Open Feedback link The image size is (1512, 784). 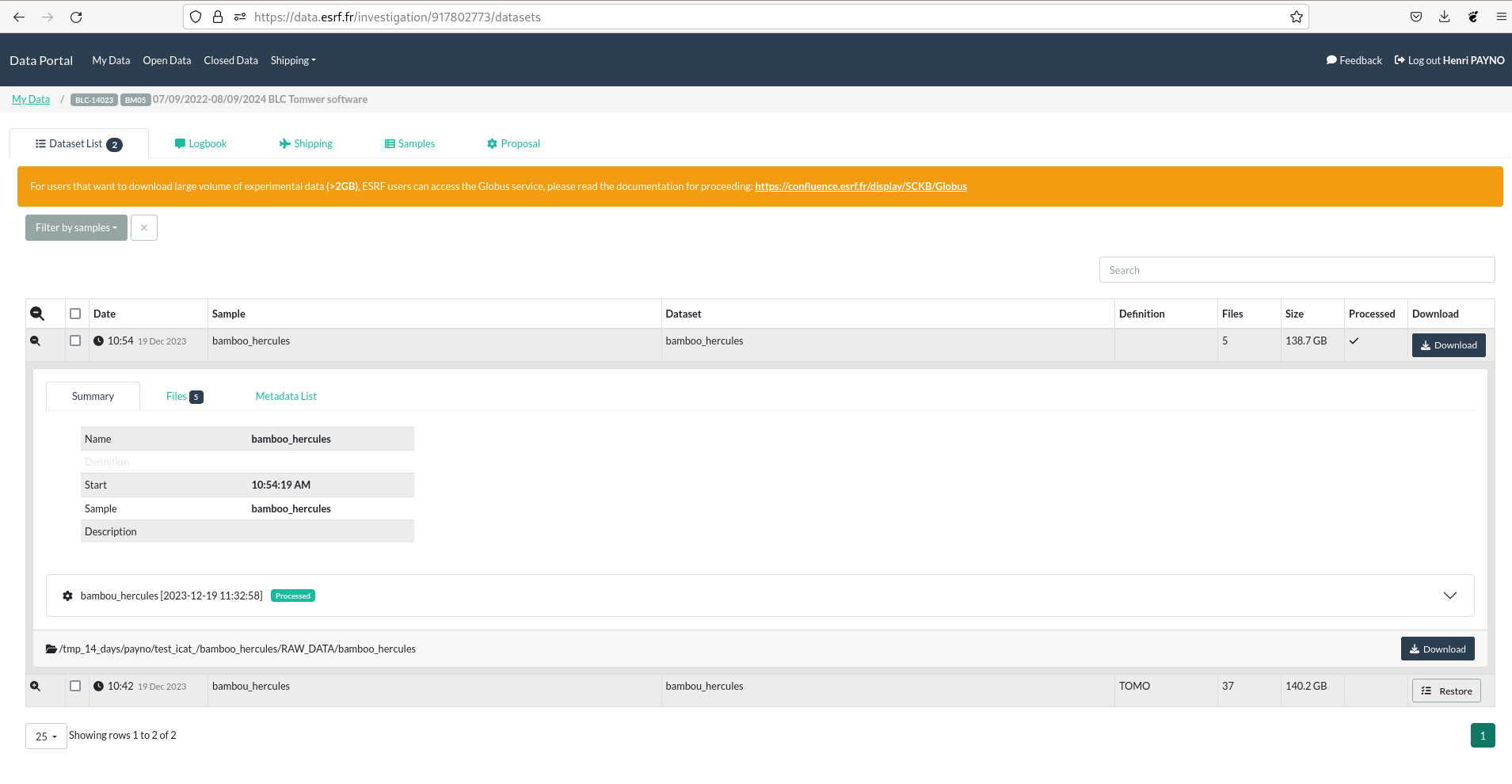[x=1354, y=60]
